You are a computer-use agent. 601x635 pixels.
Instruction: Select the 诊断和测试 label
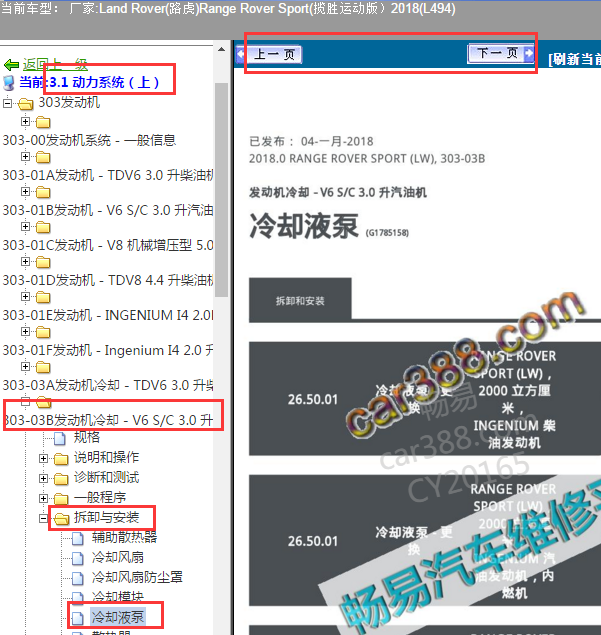click(x=107, y=477)
